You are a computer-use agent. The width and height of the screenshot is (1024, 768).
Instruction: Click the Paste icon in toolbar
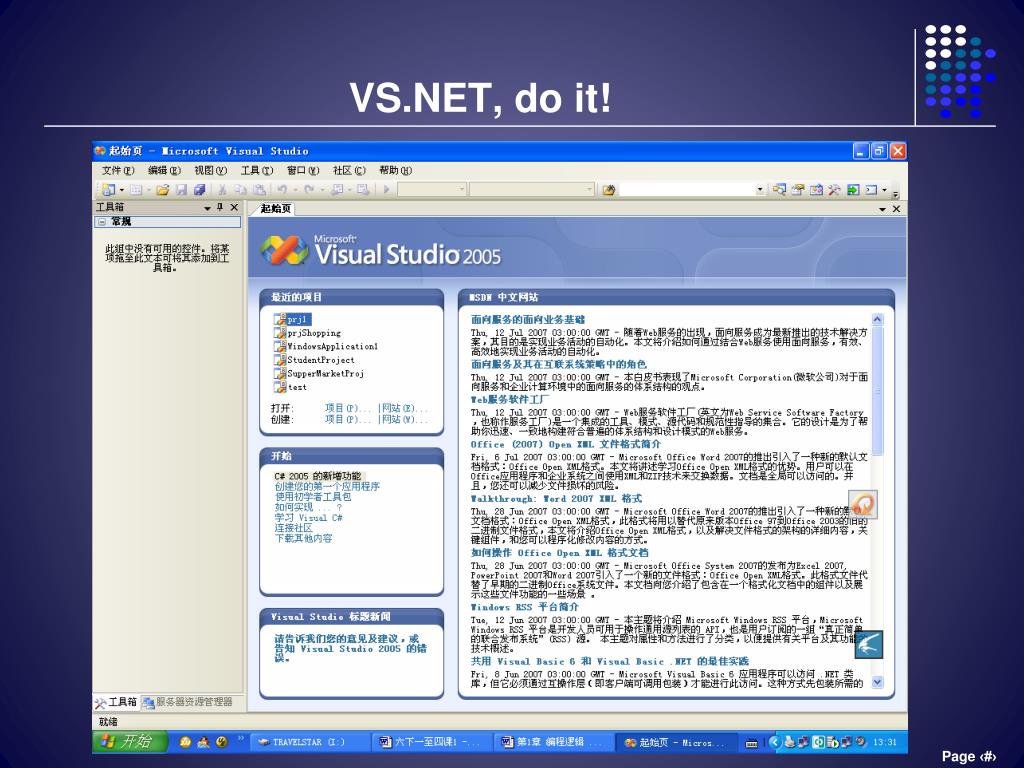pyautogui.click(x=259, y=189)
